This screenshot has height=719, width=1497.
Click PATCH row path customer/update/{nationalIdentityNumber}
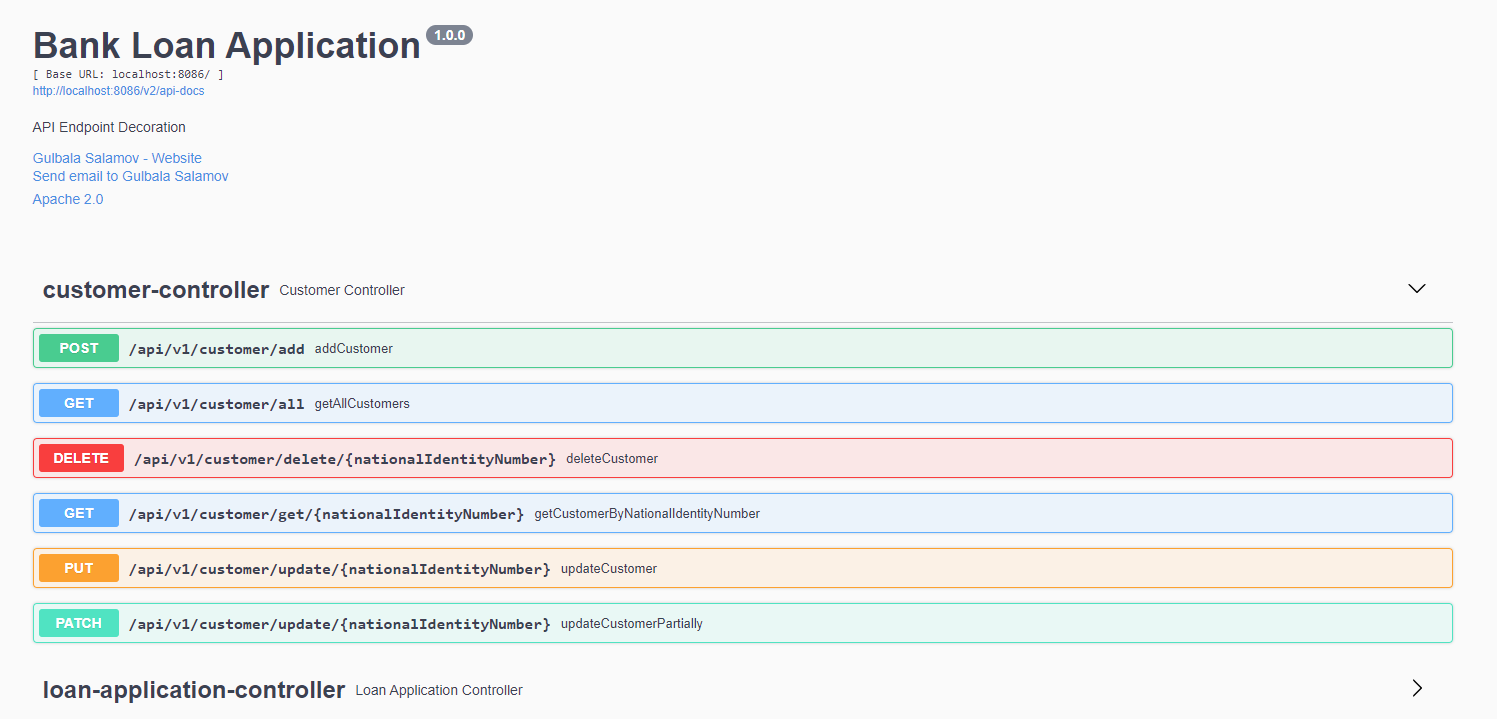coord(340,624)
